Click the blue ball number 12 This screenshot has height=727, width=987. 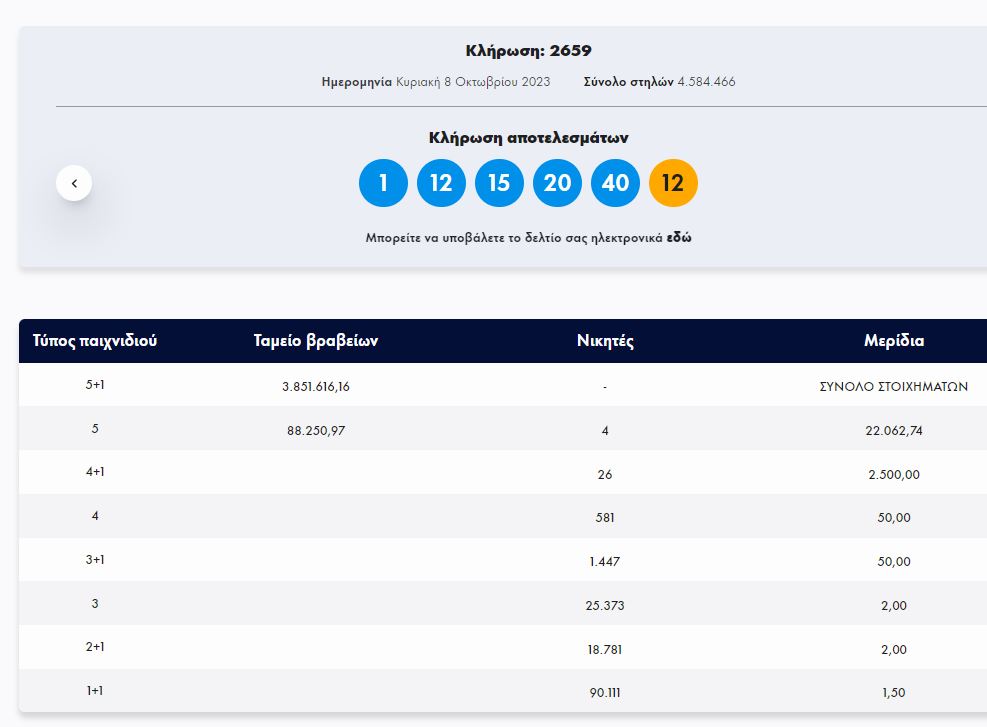(441, 183)
